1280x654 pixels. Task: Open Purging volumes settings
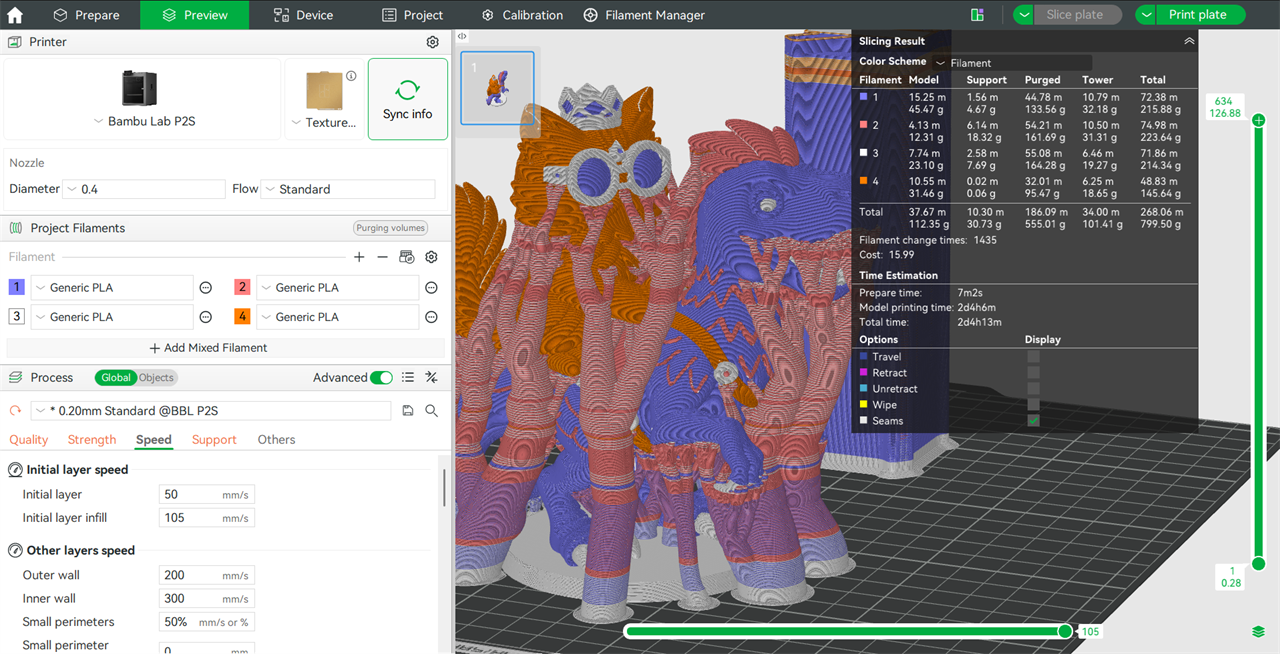[x=390, y=228]
